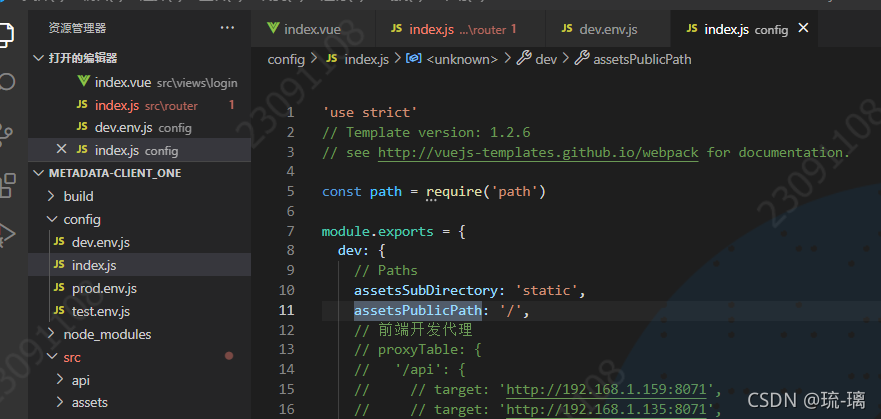Click Explorer panel title 资源管理器

pos(77,28)
